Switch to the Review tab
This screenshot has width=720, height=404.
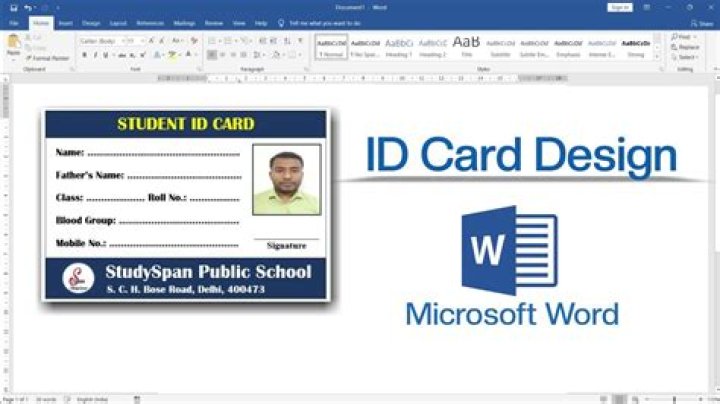point(214,23)
